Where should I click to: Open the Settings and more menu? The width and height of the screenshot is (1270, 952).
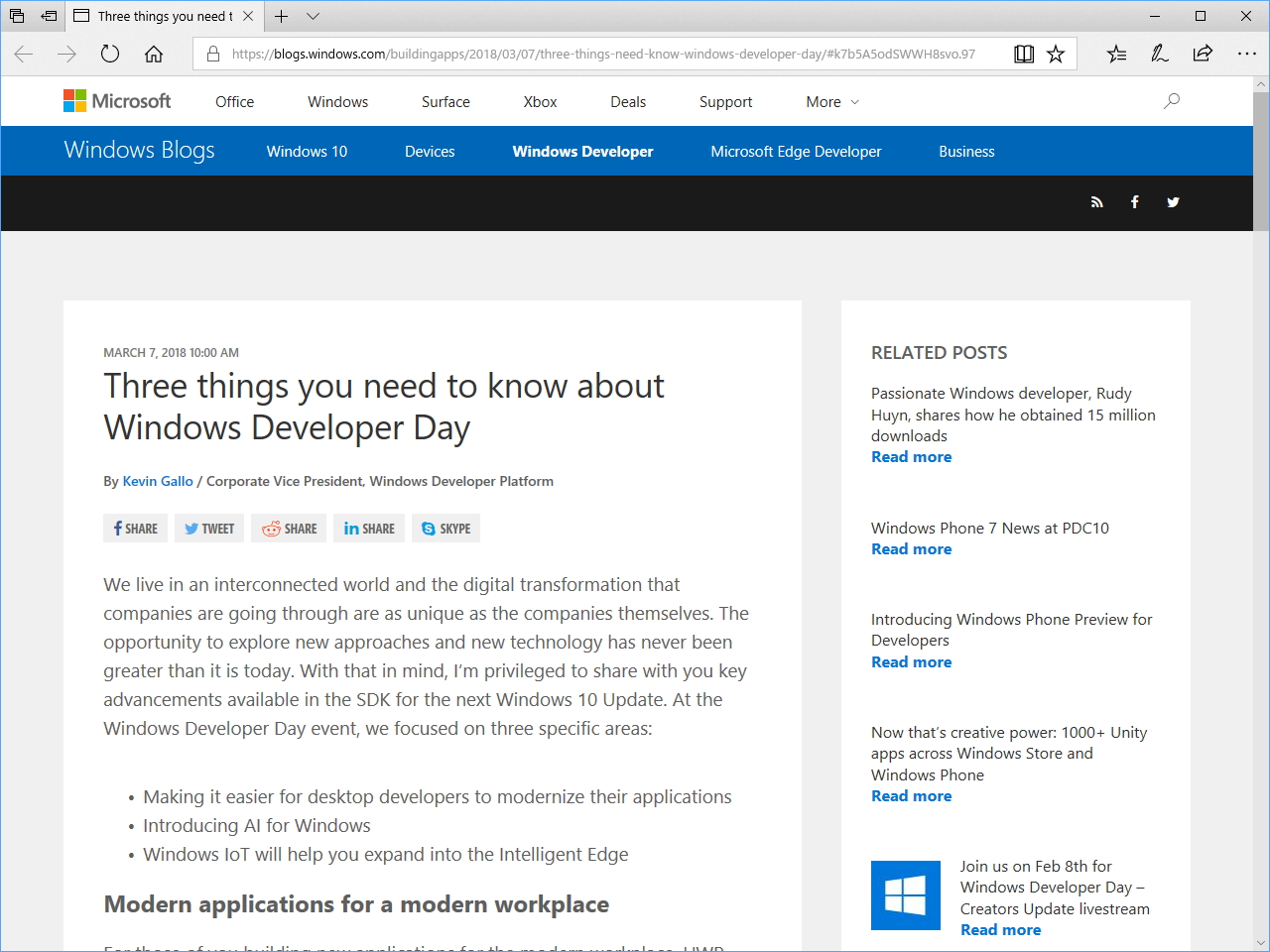[1247, 54]
